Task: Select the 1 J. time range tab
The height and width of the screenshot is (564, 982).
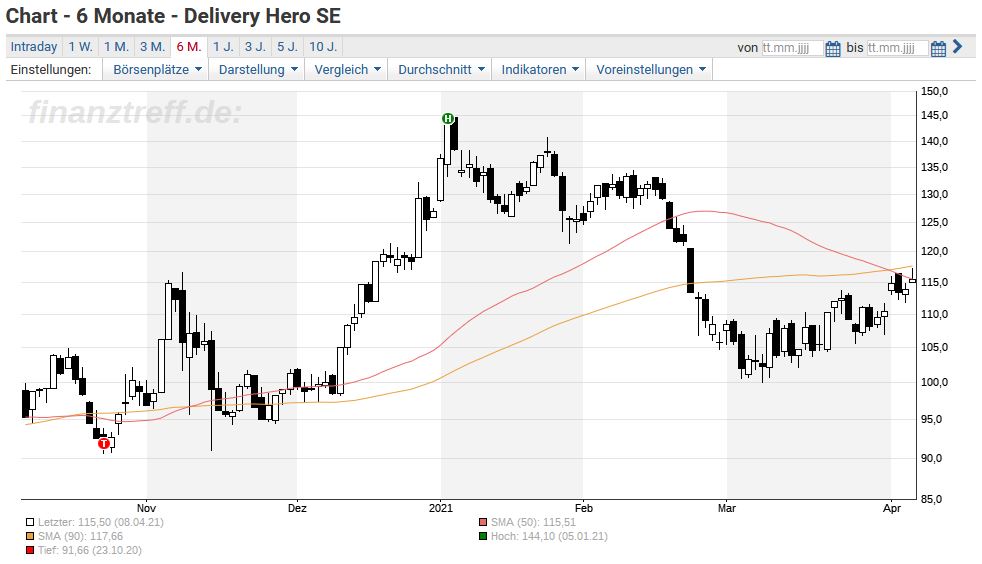Action: point(223,46)
